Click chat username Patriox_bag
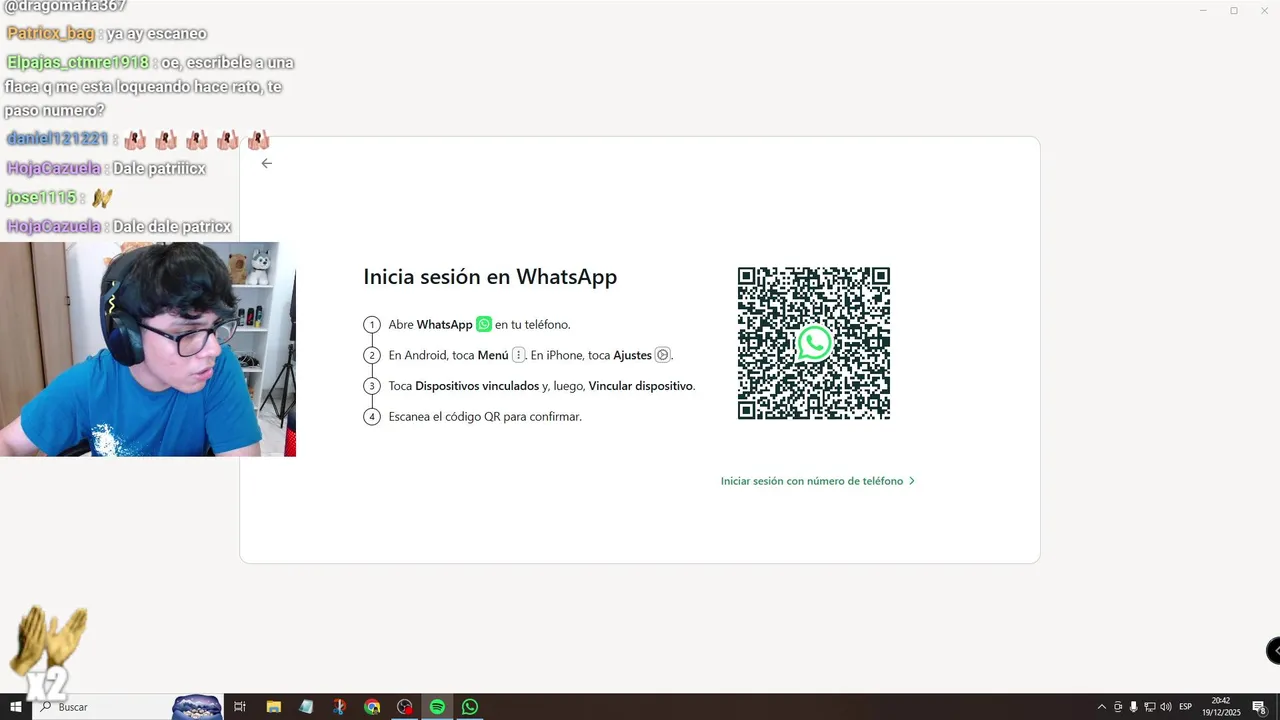1280x720 pixels. [51, 34]
